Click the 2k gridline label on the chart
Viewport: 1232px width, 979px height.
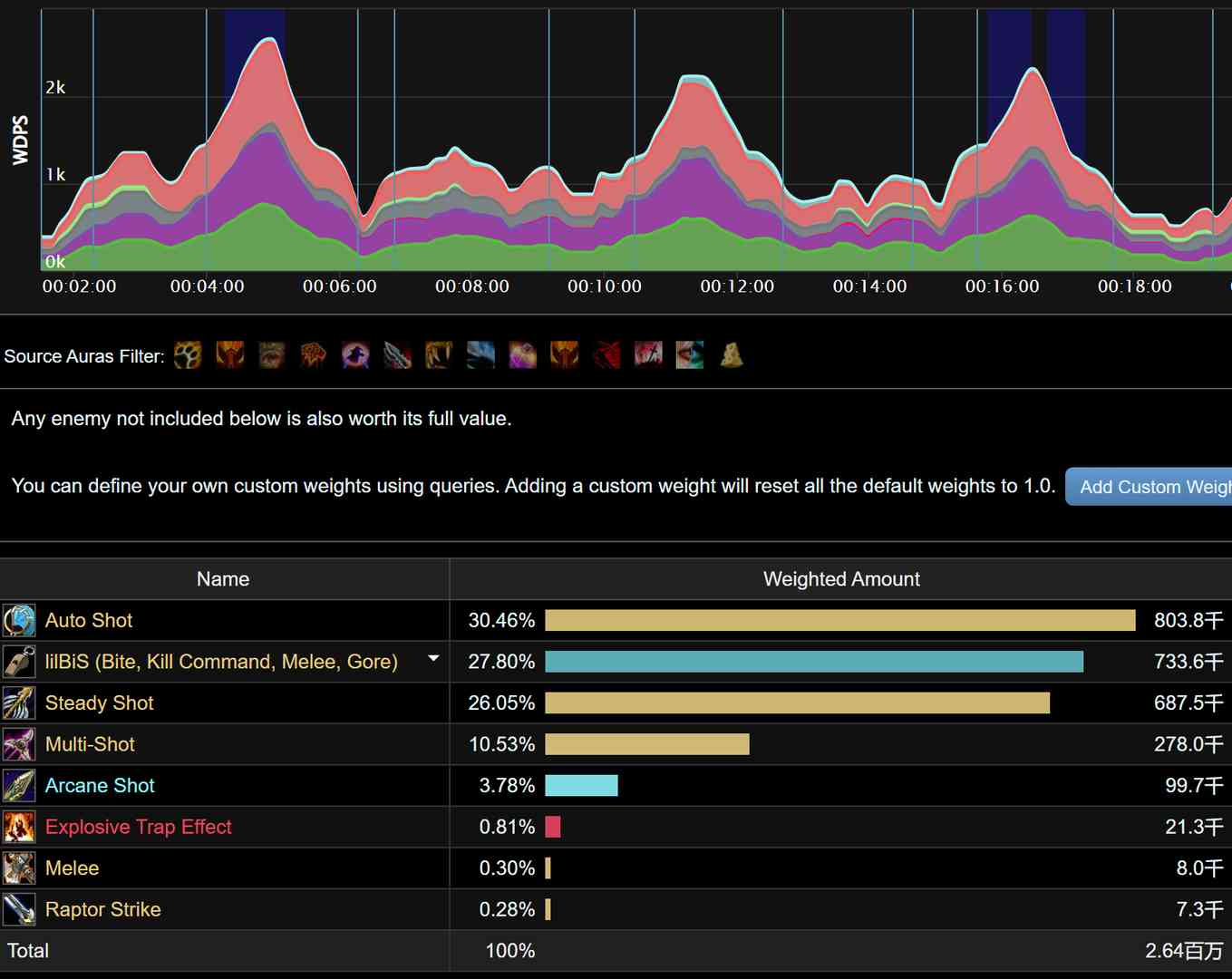(55, 87)
